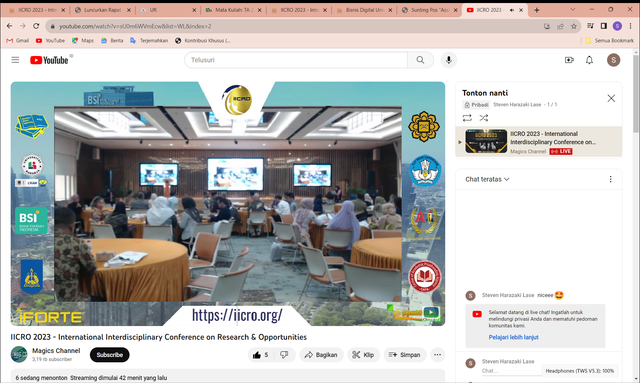The image size is (640, 383).
Task: Click the address bar URL
Action: pos(135,27)
